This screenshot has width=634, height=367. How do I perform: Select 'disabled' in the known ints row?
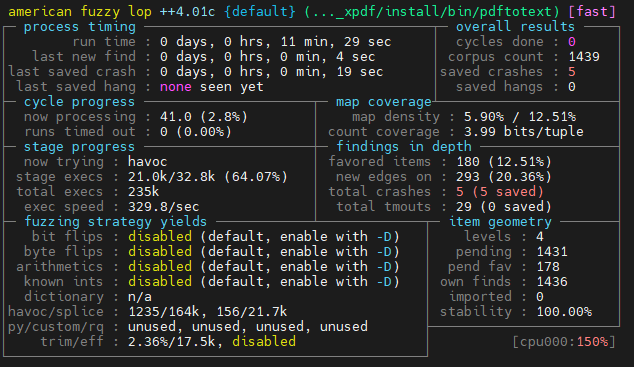click(160, 281)
